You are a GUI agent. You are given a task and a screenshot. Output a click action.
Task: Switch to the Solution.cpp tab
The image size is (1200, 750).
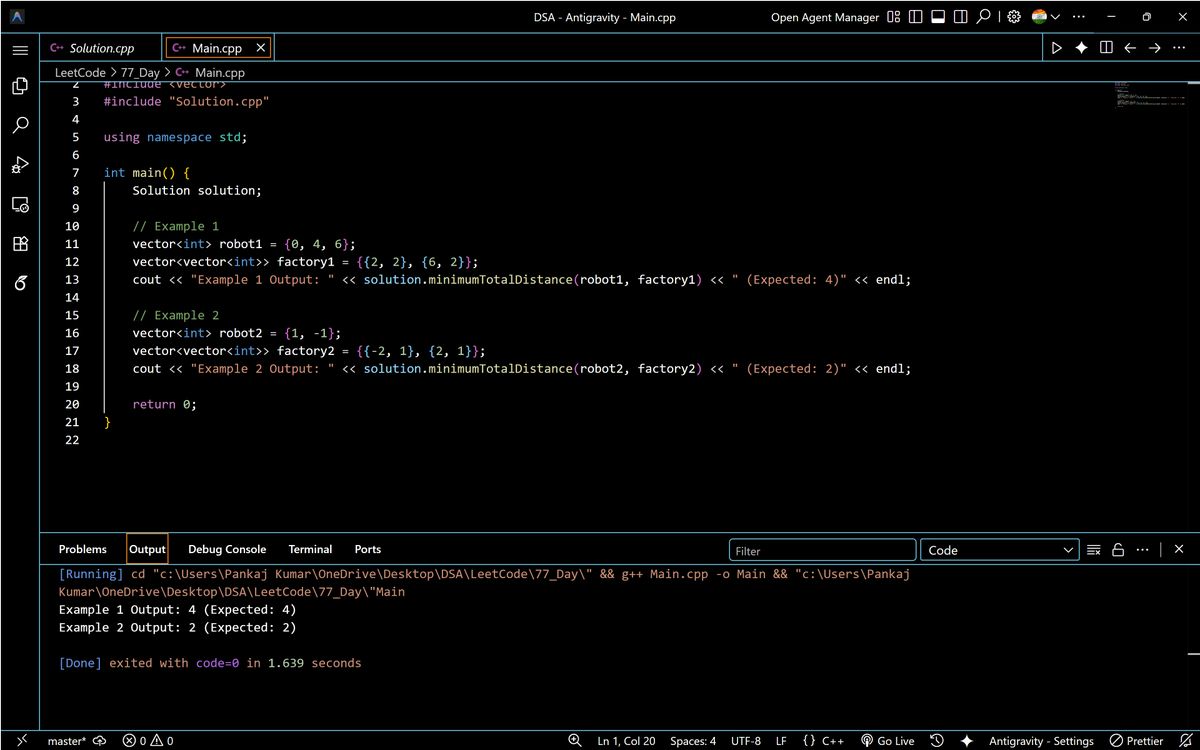pyautogui.click(x=101, y=48)
